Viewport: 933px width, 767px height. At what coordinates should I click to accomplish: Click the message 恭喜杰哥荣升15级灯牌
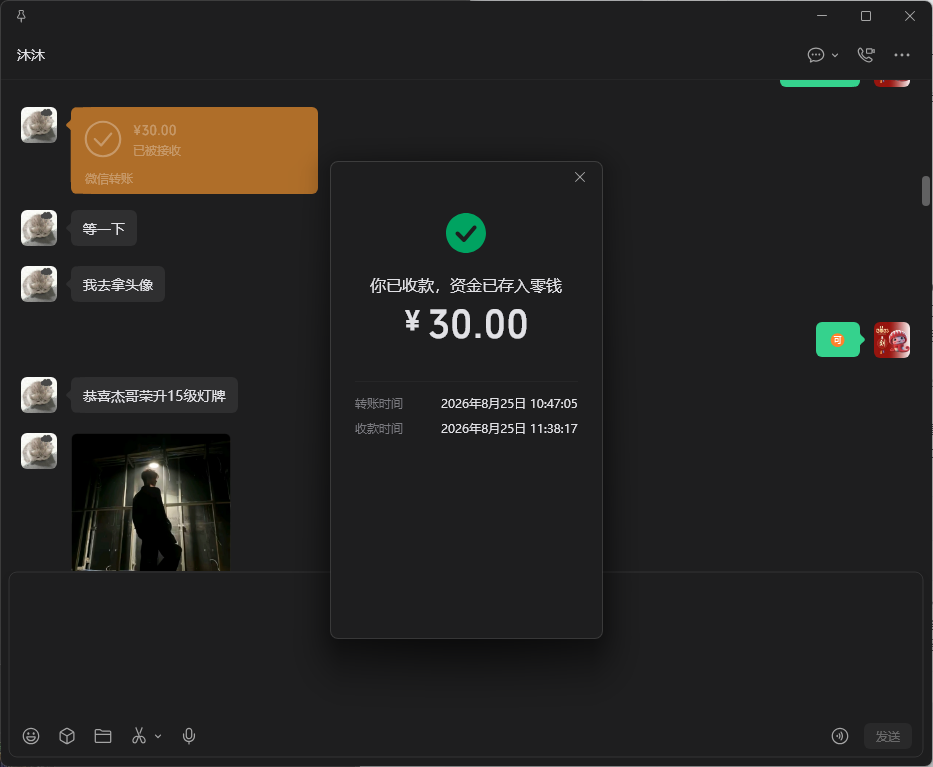(x=154, y=396)
